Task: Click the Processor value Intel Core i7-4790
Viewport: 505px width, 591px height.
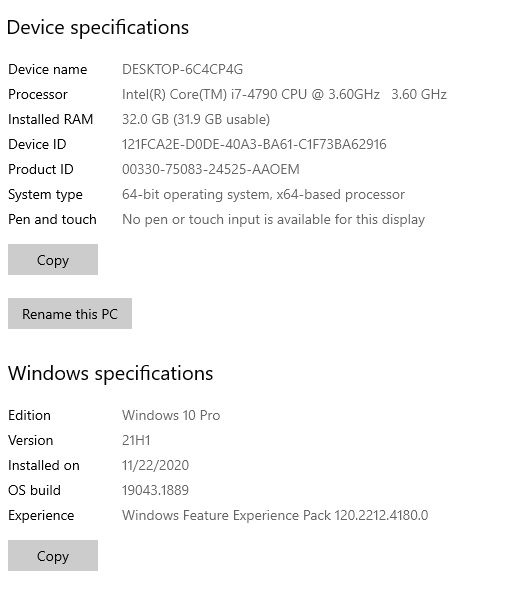Action: click(x=284, y=94)
